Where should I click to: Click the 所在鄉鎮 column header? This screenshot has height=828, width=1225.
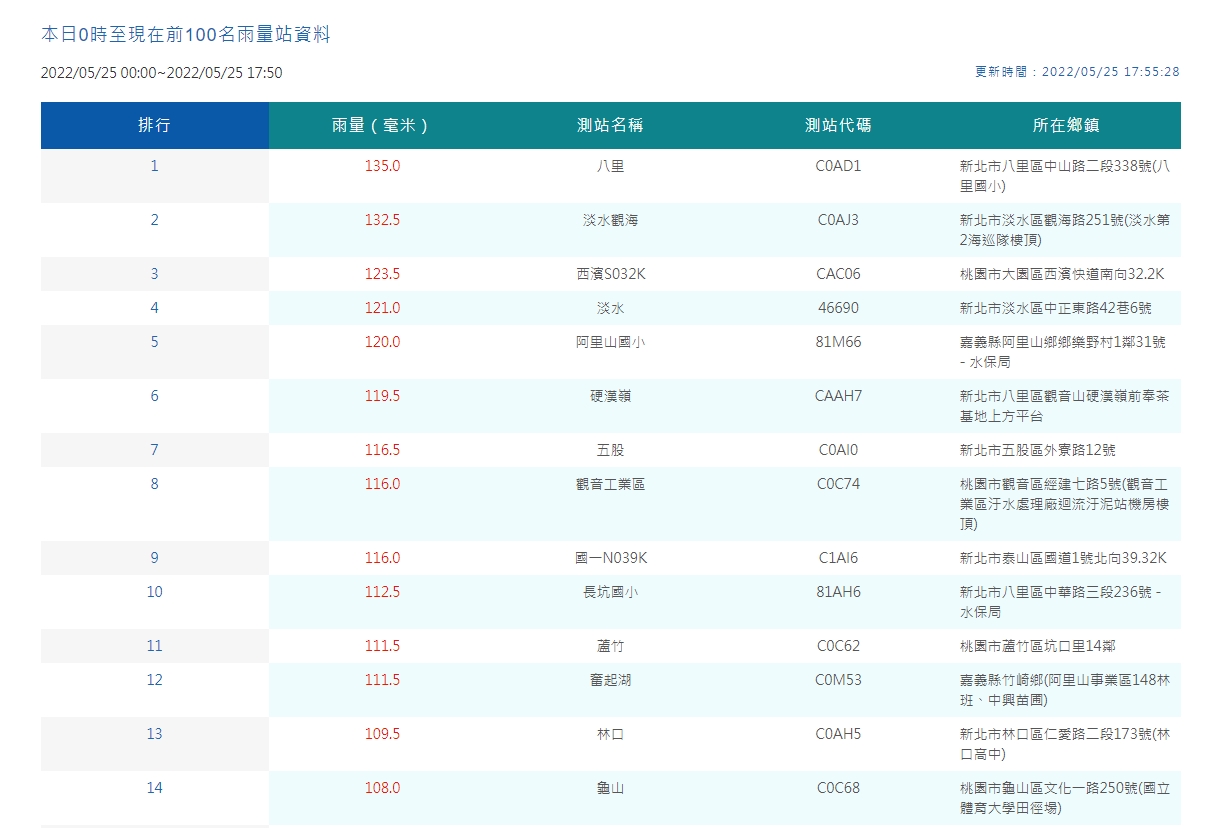pyautogui.click(x=1066, y=125)
